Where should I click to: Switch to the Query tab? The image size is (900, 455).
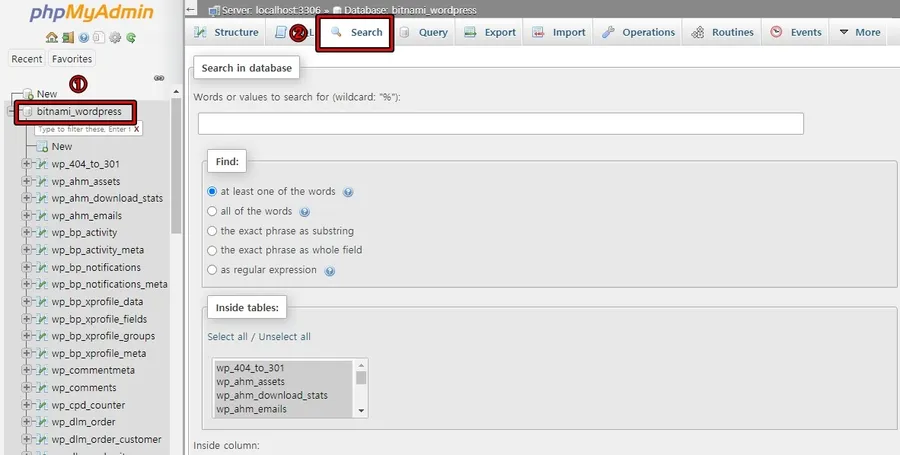[x=424, y=32]
